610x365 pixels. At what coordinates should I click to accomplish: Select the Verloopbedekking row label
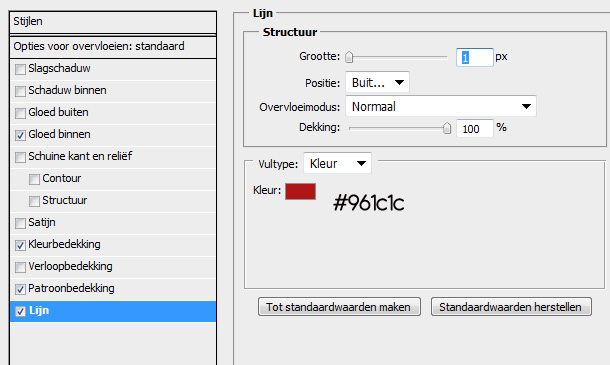pyautogui.click(x=70, y=266)
